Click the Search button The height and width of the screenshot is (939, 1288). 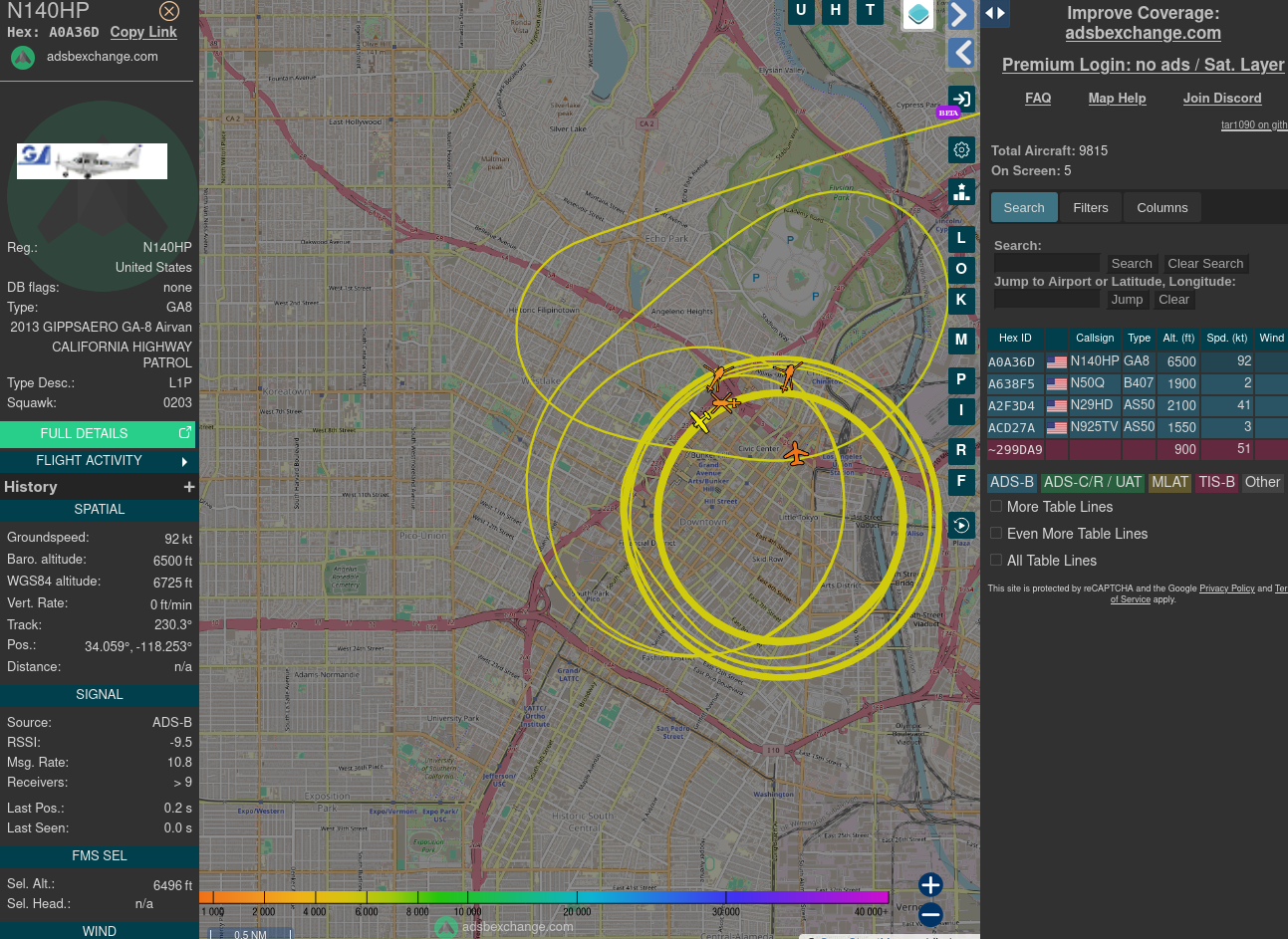1132,264
